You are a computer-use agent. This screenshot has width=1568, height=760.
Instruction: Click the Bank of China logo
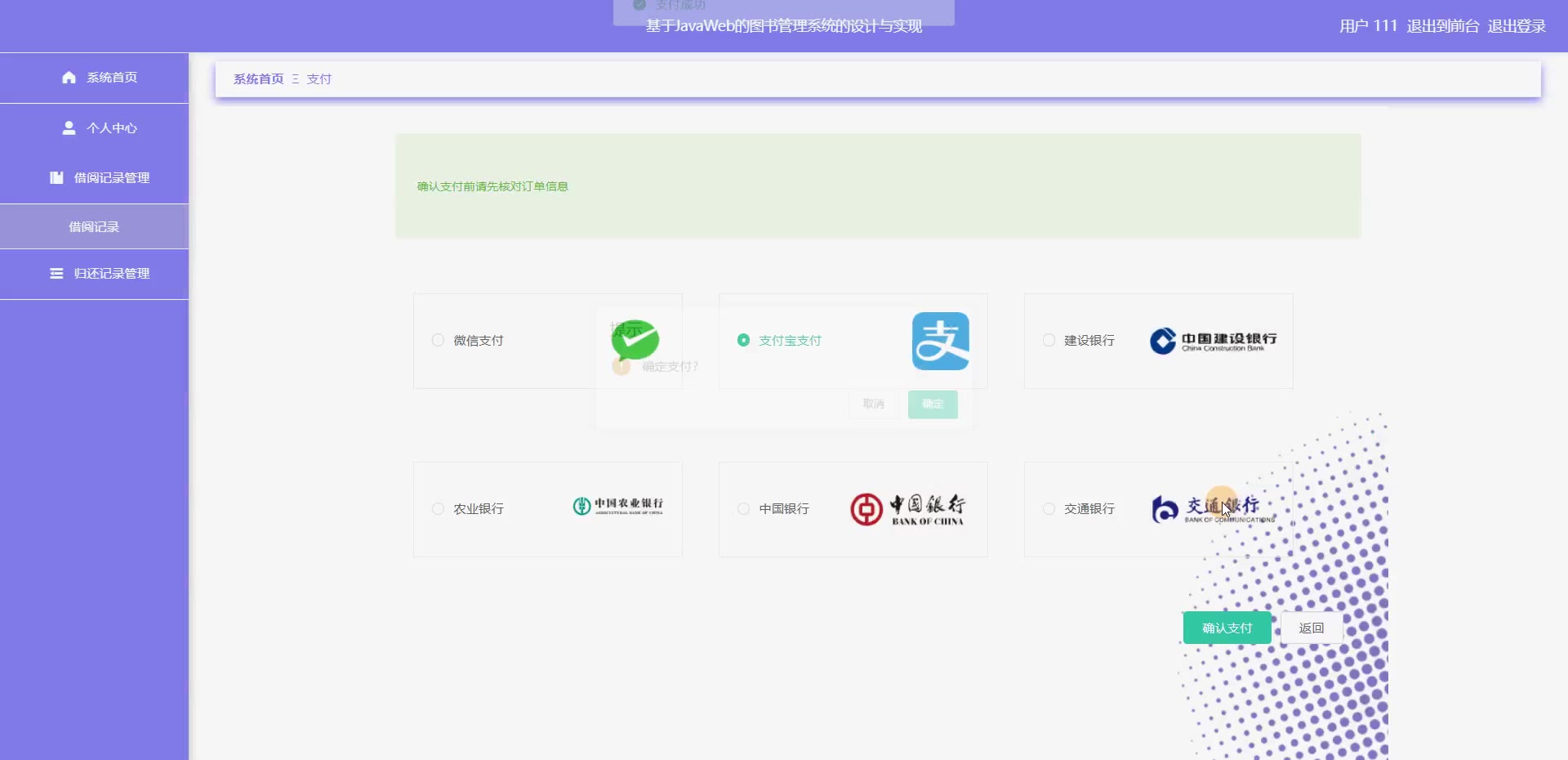pyautogui.click(x=907, y=509)
